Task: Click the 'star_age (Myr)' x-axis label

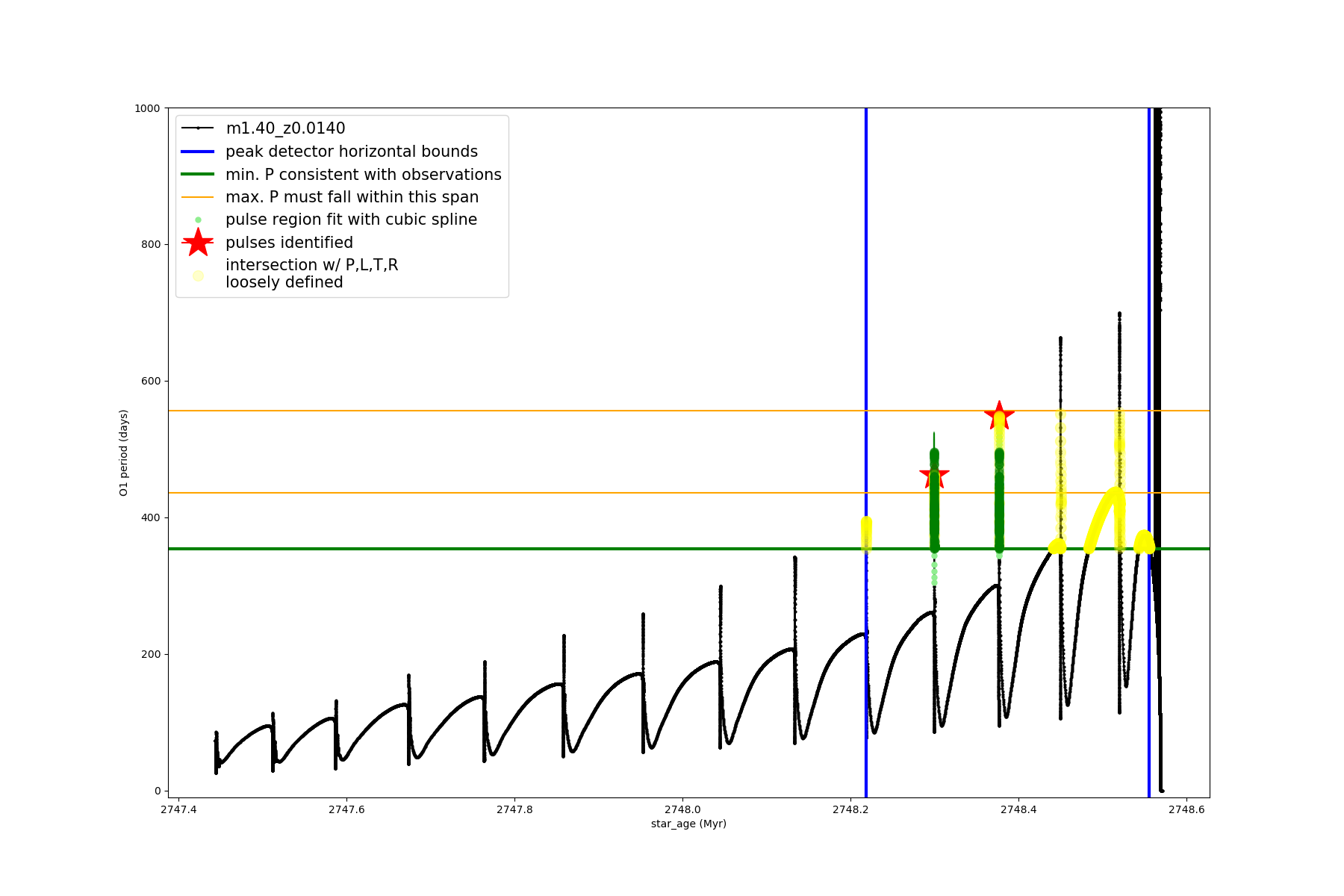Action: 688,824
